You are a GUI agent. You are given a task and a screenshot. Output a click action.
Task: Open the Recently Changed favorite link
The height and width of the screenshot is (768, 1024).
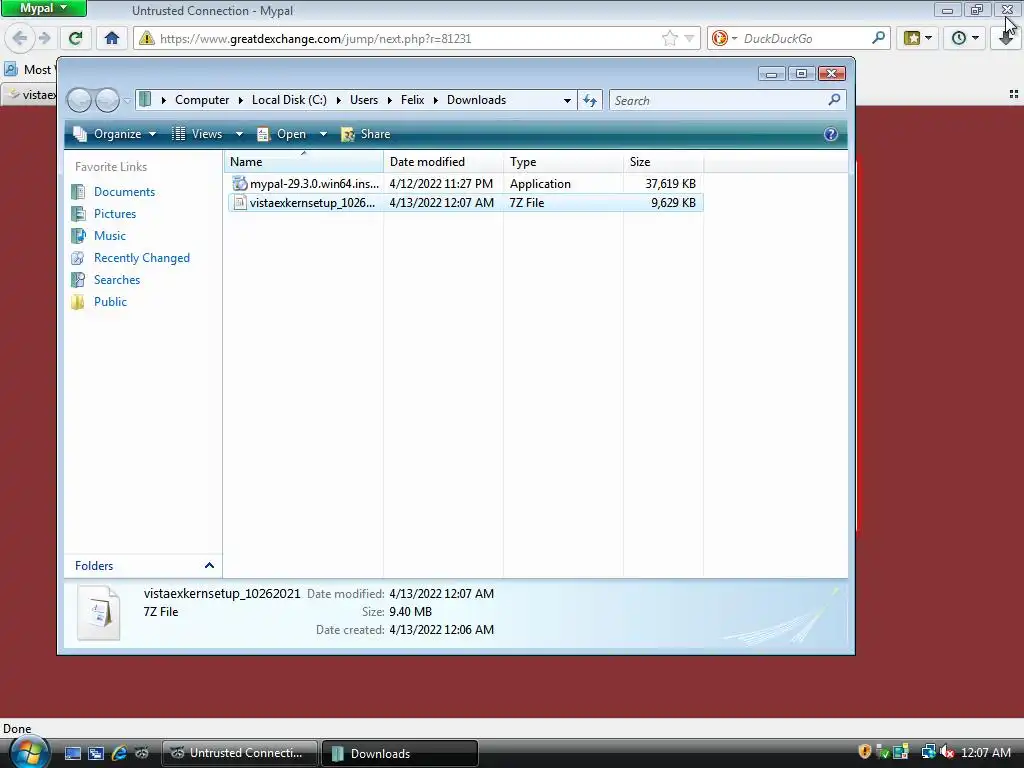pyautogui.click(x=142, y=258)
